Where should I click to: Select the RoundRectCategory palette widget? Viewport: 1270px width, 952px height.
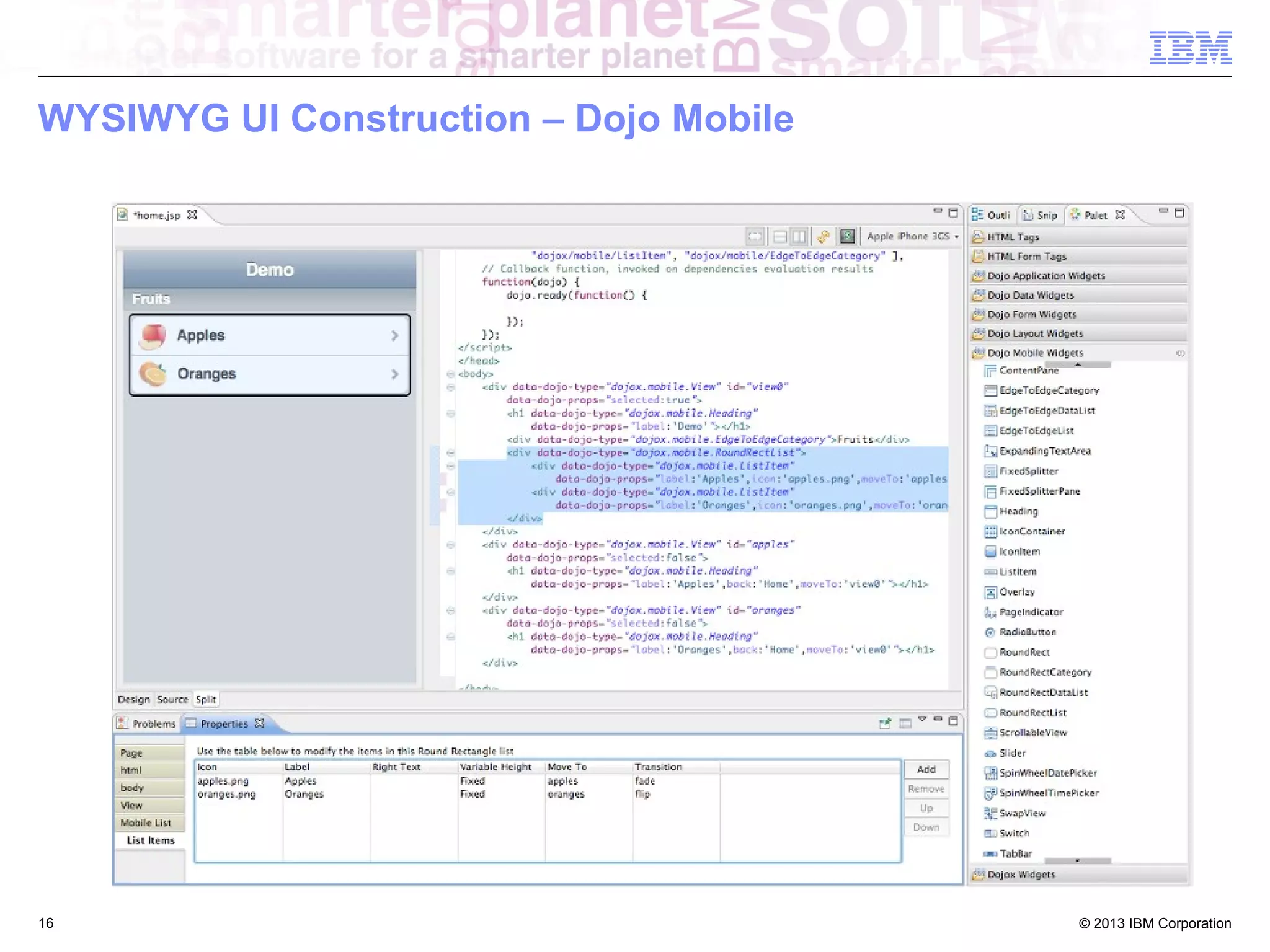coord(1038,672)
